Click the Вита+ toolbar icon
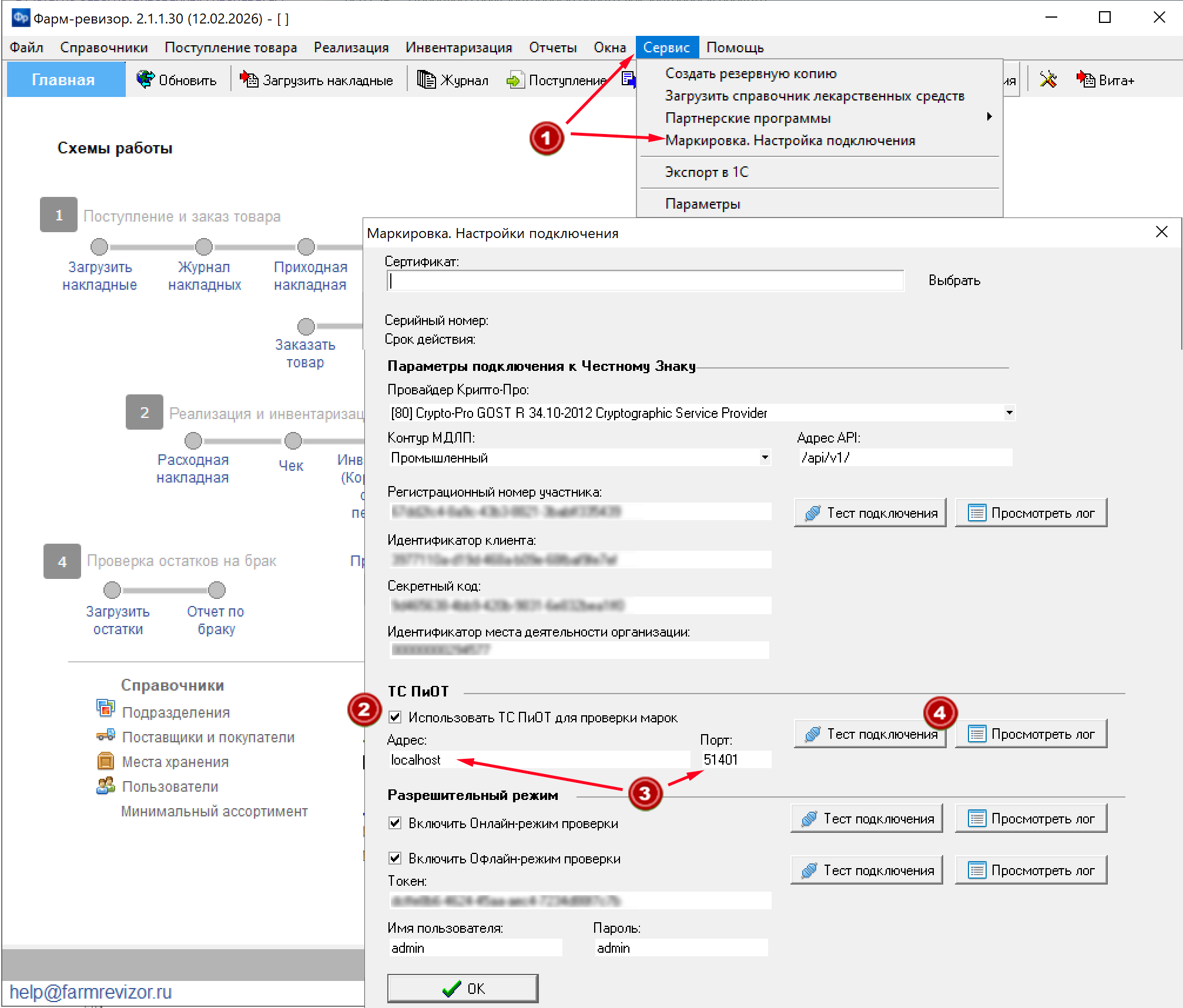 [x=1085, y=79]
